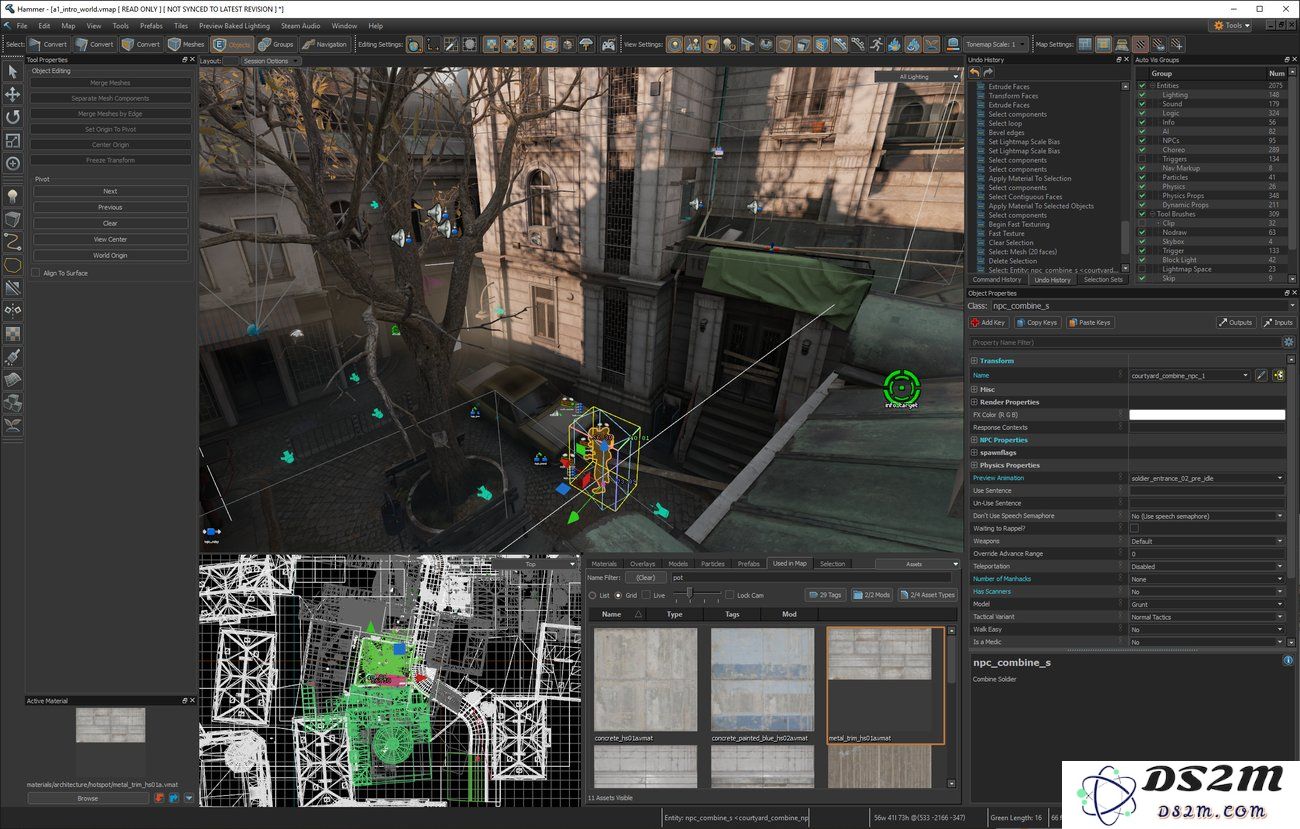Viewport: 1300px width, 829px height.
Task: Toggle visibility of Sound vis group
Action: [x=1142, y=104]
